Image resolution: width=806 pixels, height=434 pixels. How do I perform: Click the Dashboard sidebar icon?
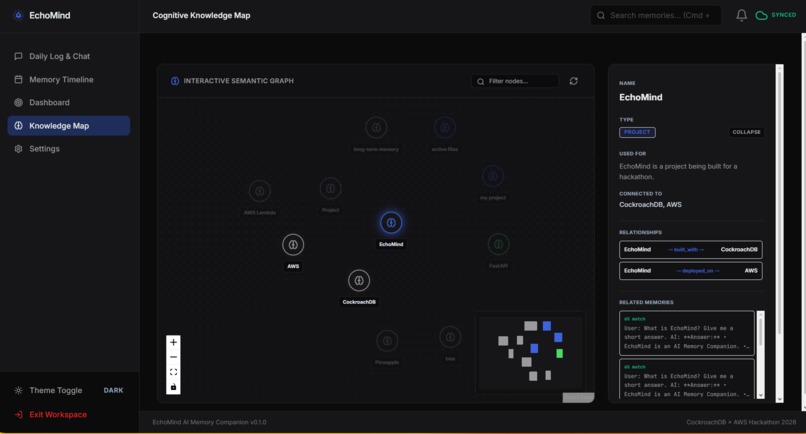(19, 102)
